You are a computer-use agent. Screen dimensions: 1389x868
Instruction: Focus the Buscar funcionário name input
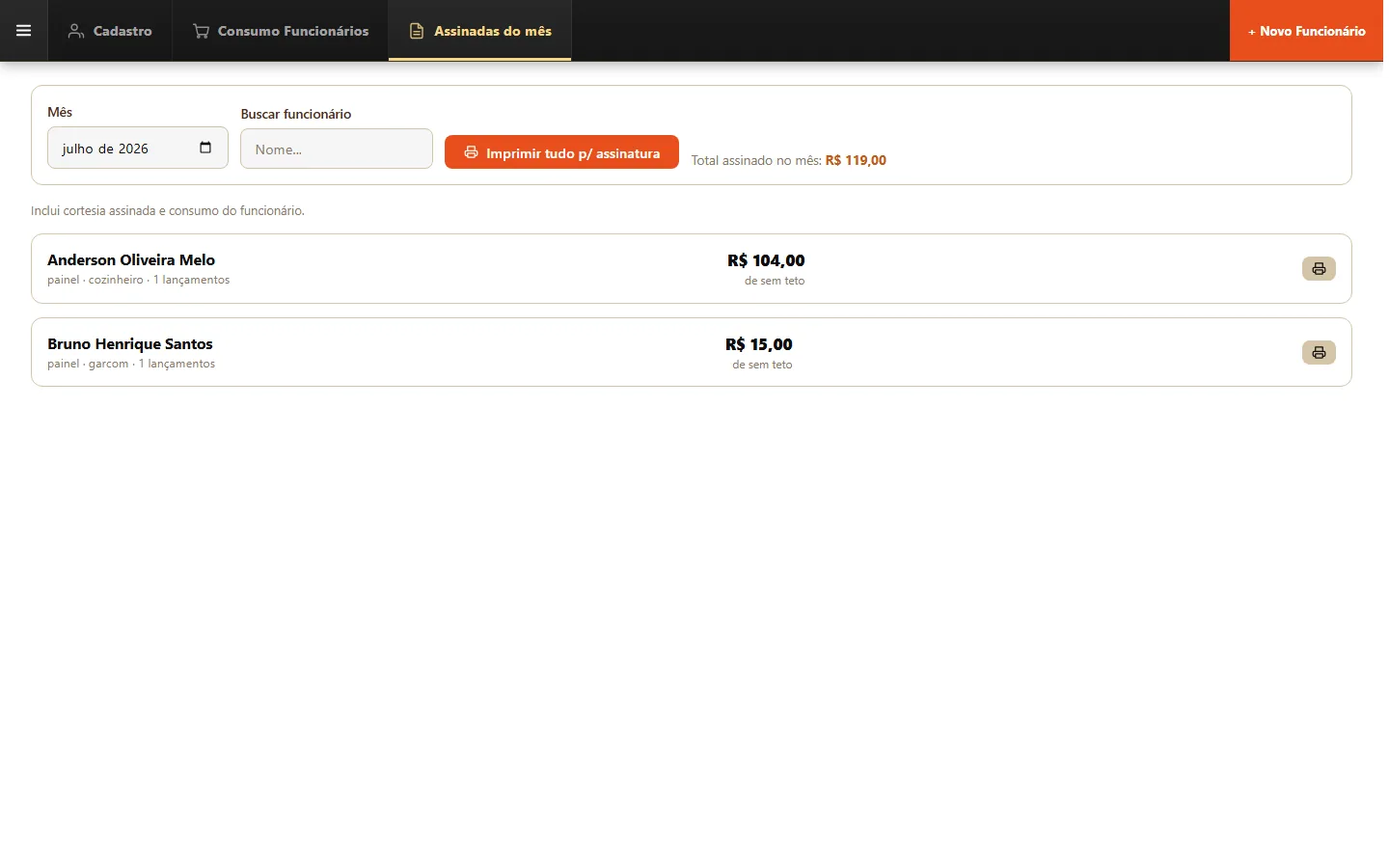tap(337, 149)
